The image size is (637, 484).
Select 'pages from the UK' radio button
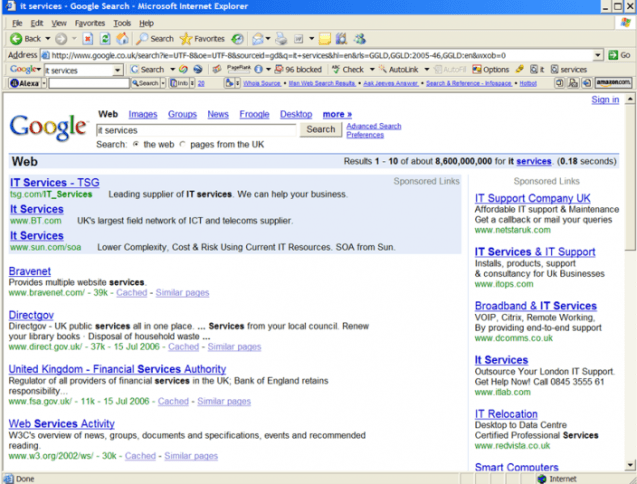click(182, 144)
